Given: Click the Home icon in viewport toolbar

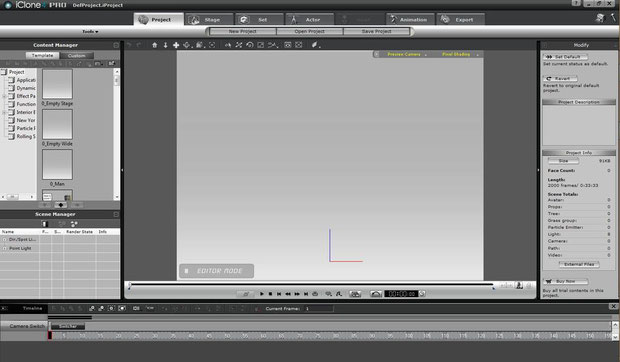Looking at the screenshot, I should (155, 45).
